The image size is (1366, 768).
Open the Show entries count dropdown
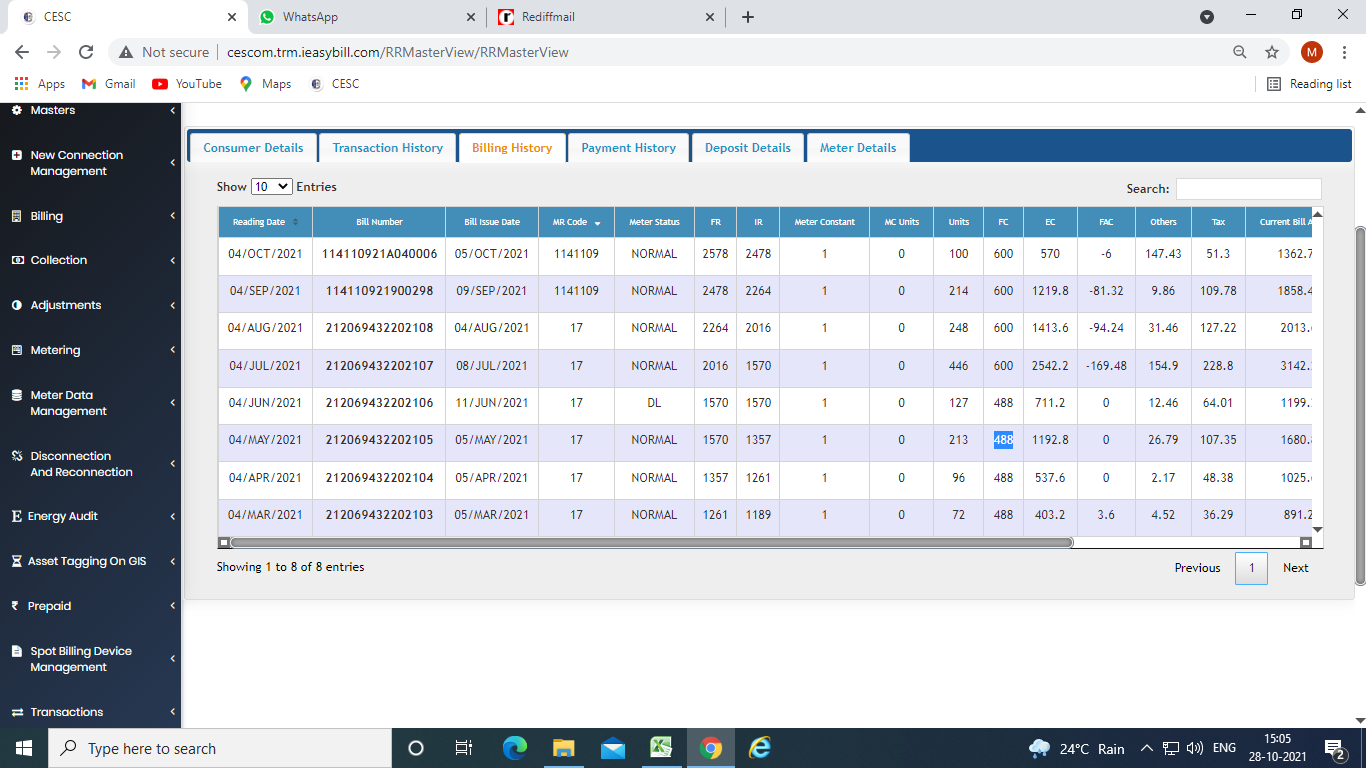pos(271,187)
